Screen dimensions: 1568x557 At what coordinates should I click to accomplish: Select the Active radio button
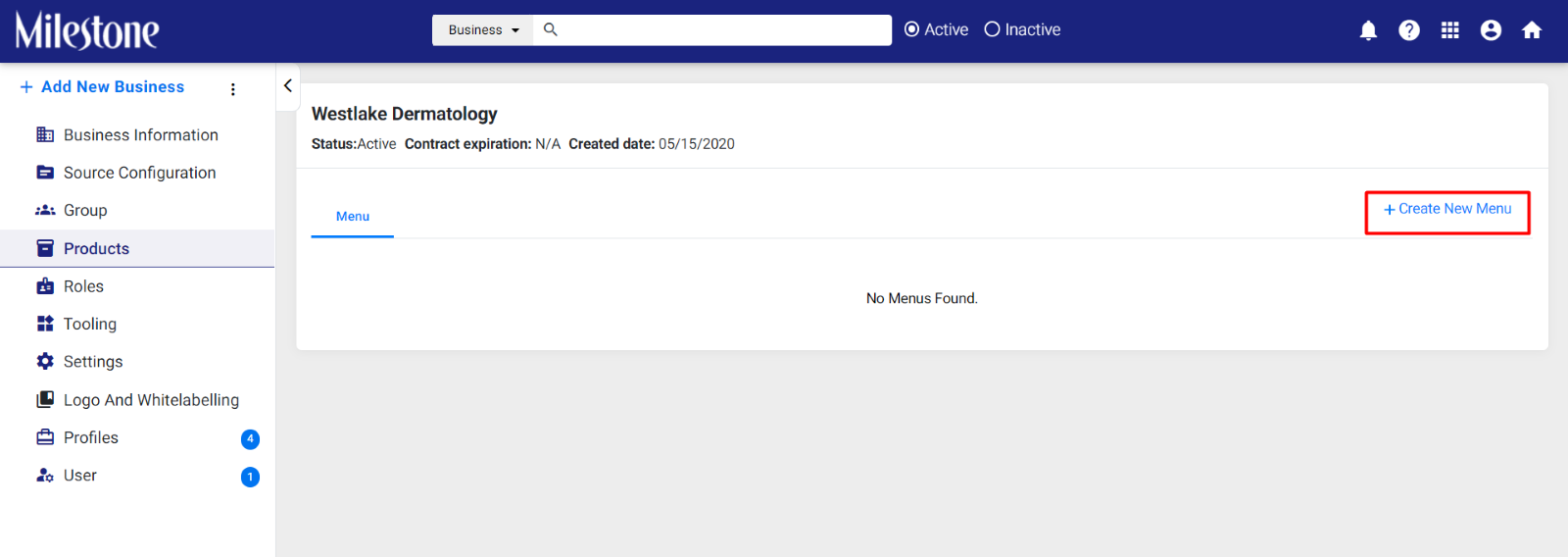pyautogui.click(x=911, y=29)
